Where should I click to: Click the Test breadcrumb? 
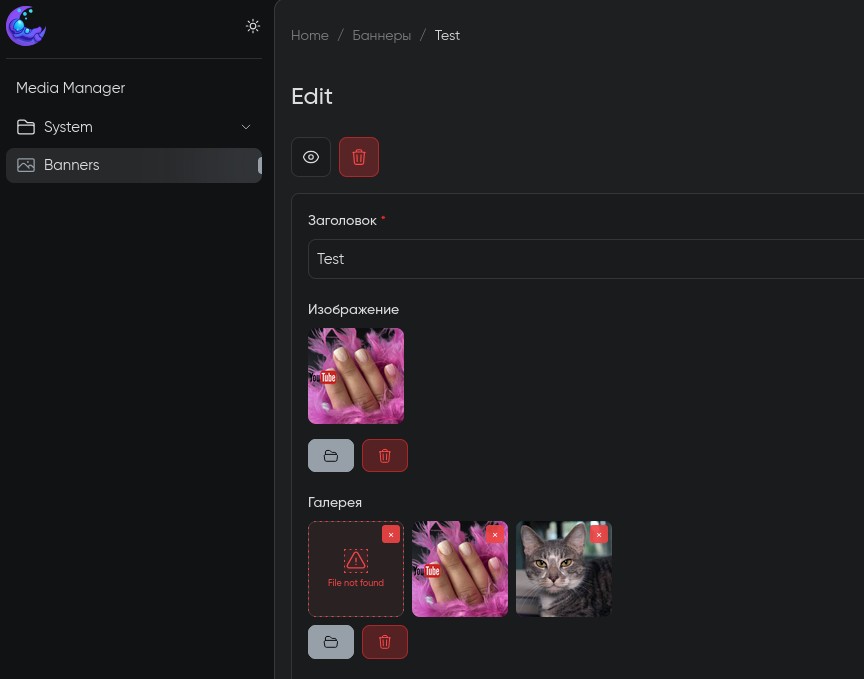pos(447,35)
